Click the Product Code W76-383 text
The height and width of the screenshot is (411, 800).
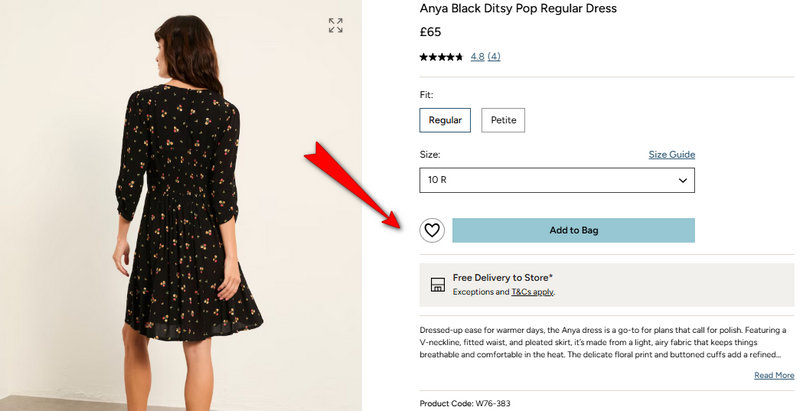point(466,403)
